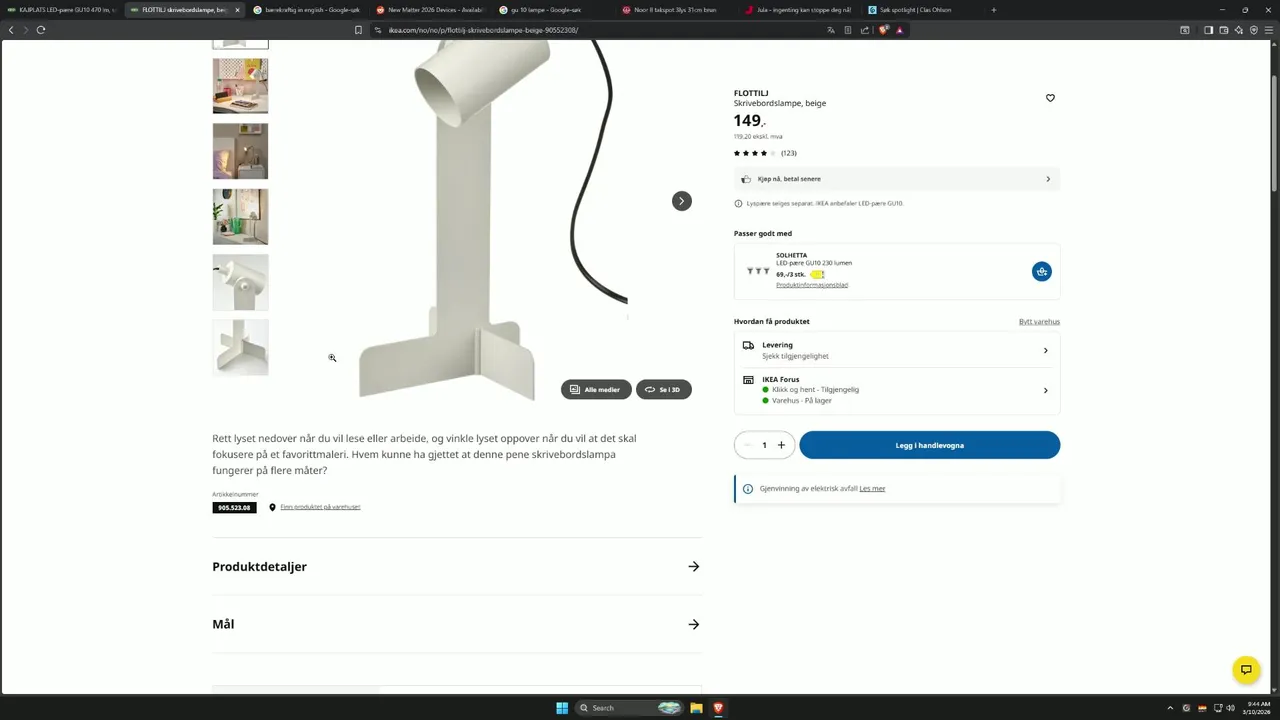The image size is (1280, 720).
Task: Switch to gu 10 lampe Google tab
Action: coord(553,10)
